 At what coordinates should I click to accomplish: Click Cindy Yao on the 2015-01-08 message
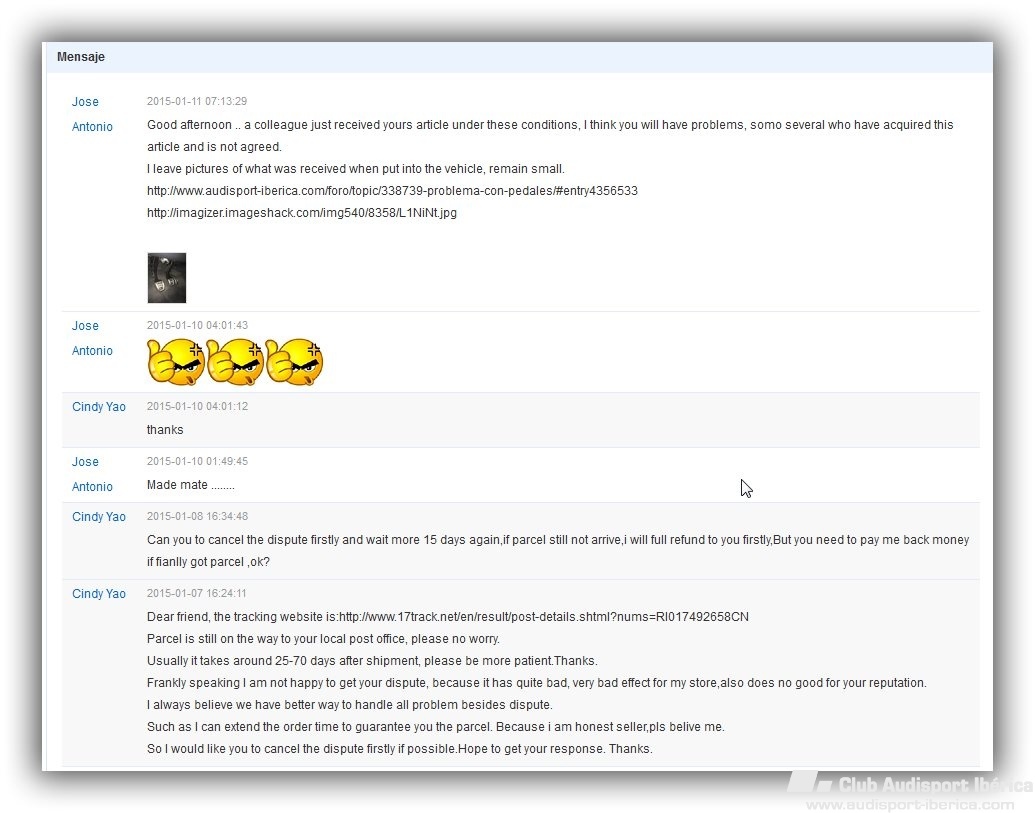coord(99,517)
